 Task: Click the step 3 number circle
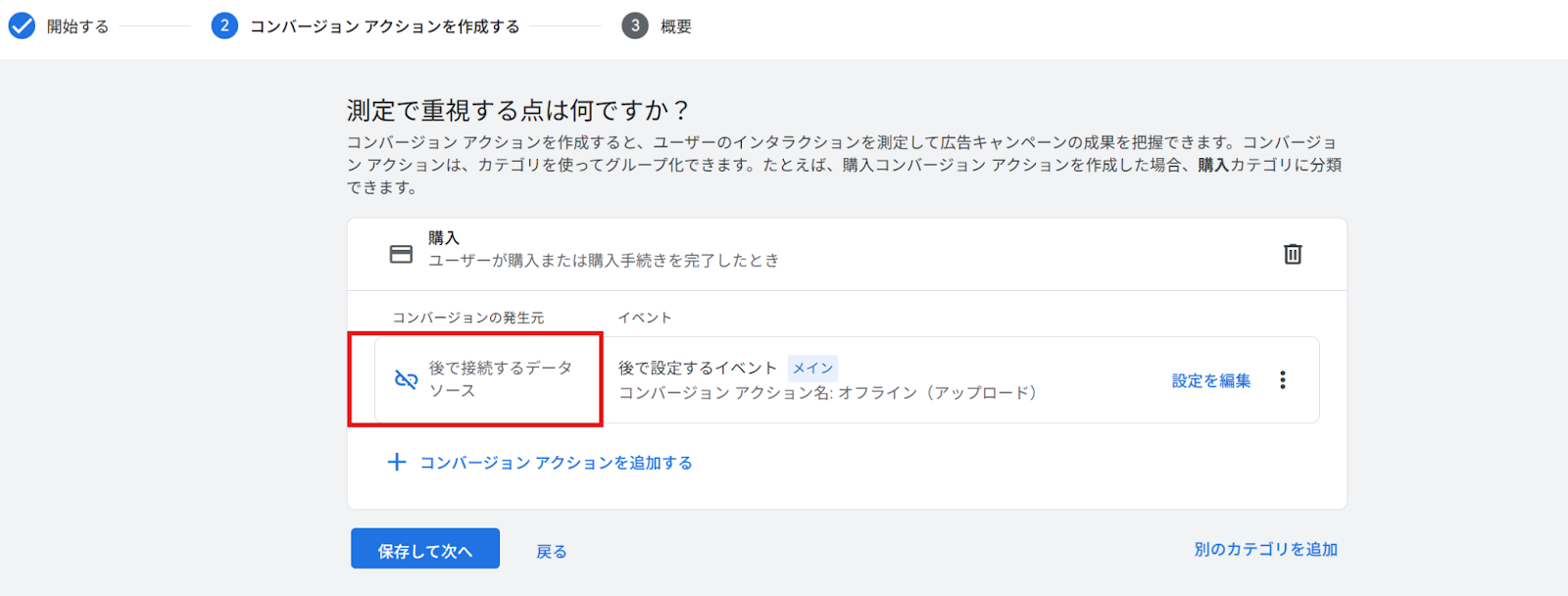coord(635,25)
